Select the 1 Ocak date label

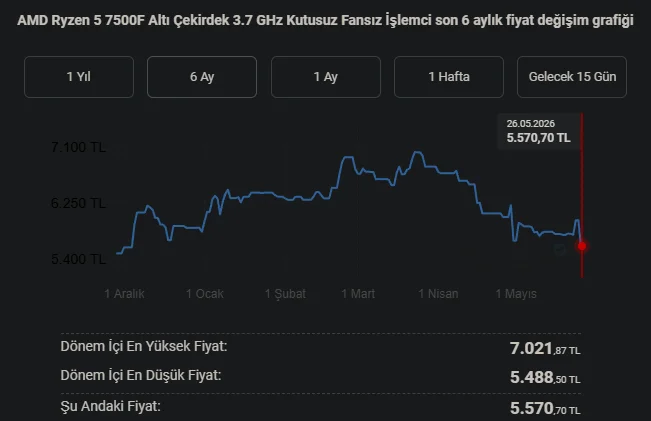tap(205, 294)
